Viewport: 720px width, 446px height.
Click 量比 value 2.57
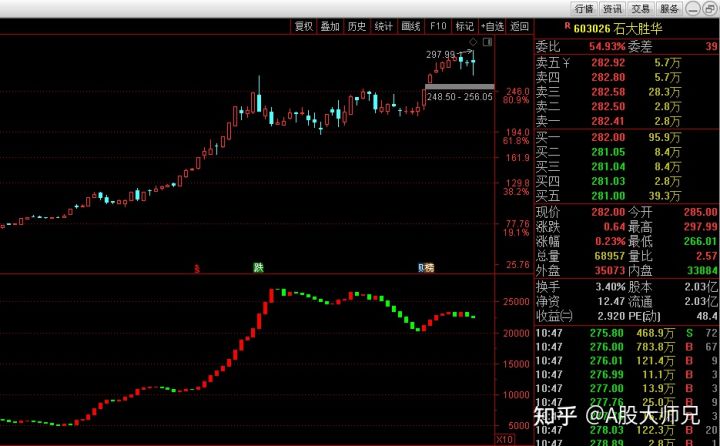click(x=706, y=256)
